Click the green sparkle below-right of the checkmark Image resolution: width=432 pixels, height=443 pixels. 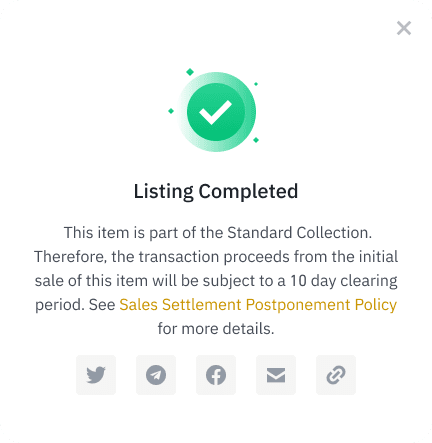256,140
